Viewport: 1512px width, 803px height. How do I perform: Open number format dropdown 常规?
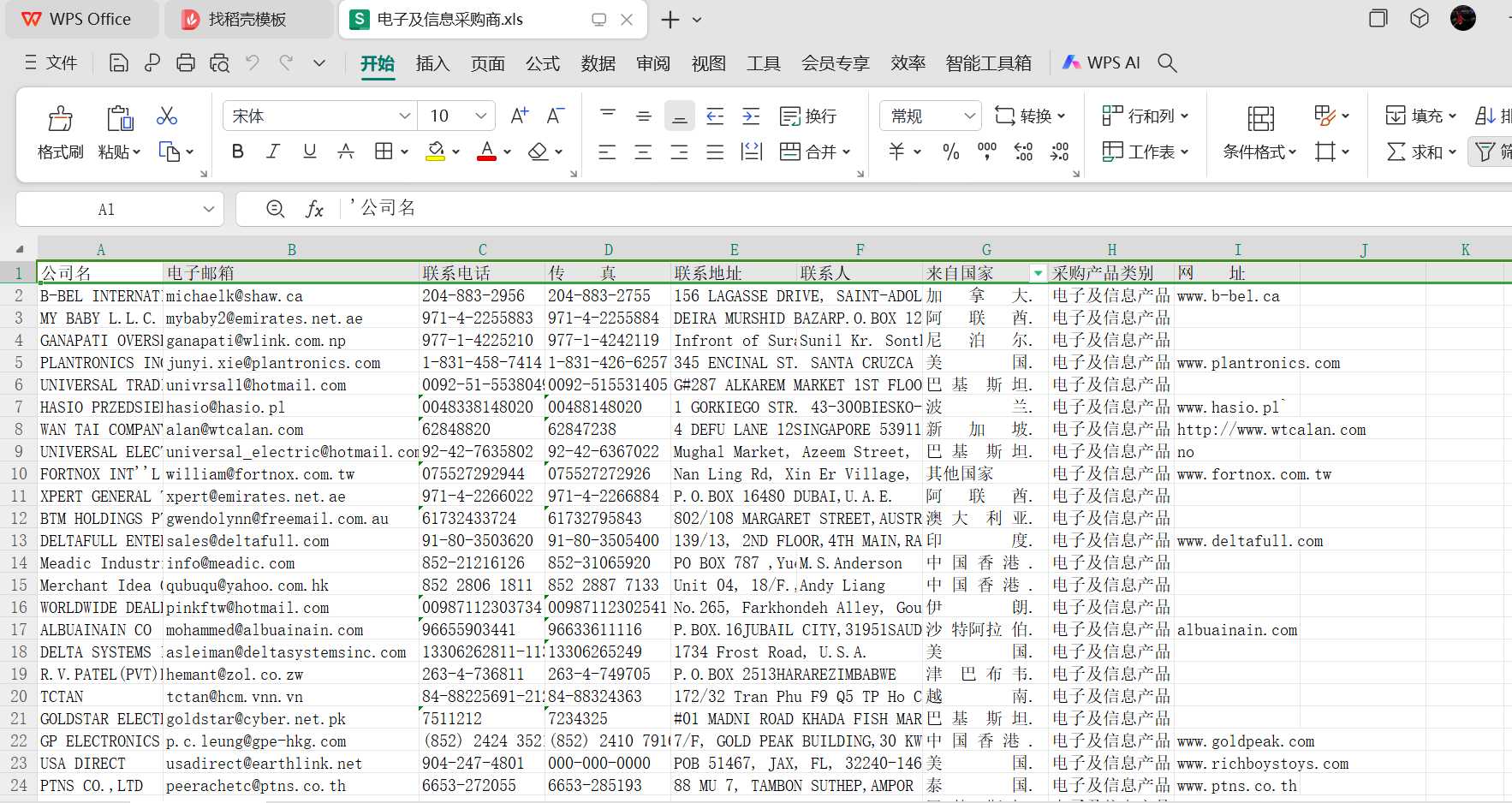click(x=969, y=116)
